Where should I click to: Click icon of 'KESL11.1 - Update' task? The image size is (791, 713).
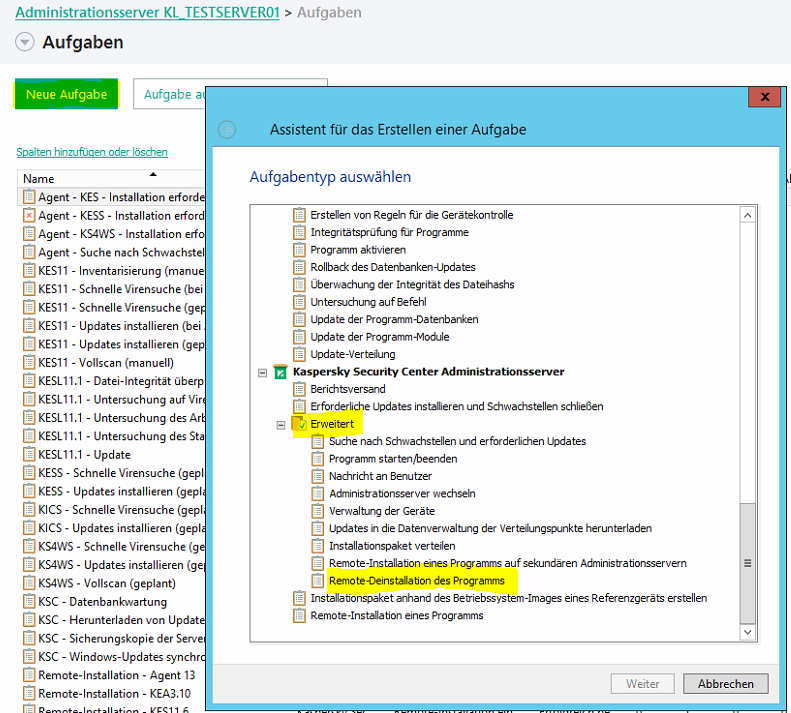pos(29,455)
